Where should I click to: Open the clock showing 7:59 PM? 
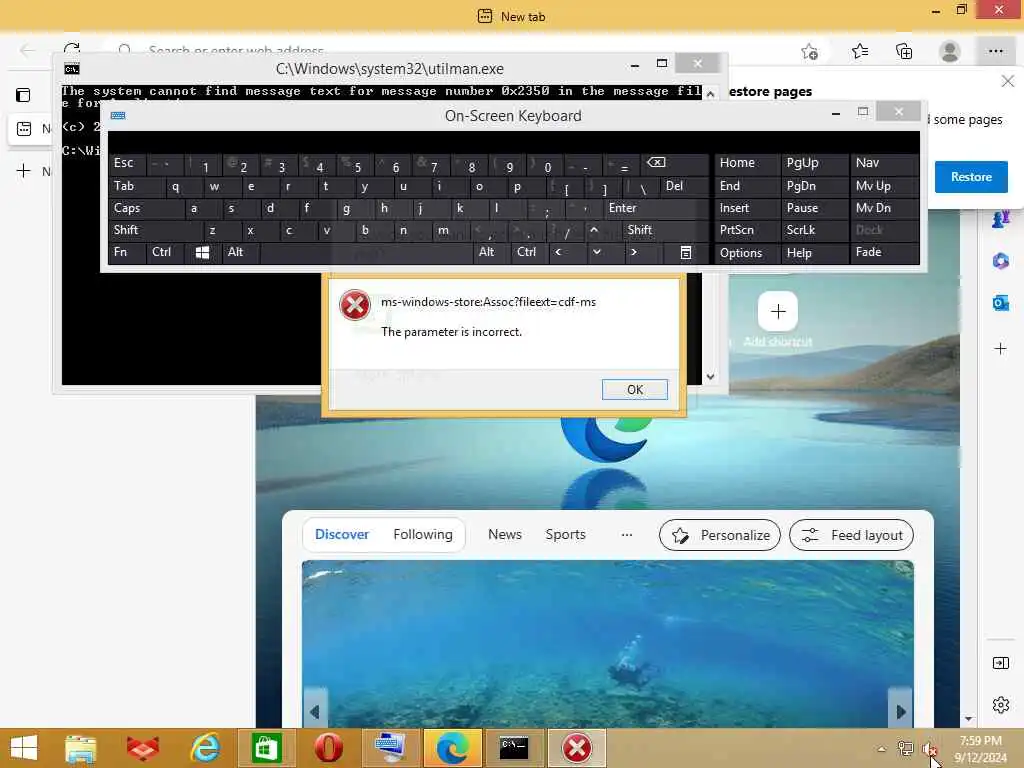click(x=980, y=749)
